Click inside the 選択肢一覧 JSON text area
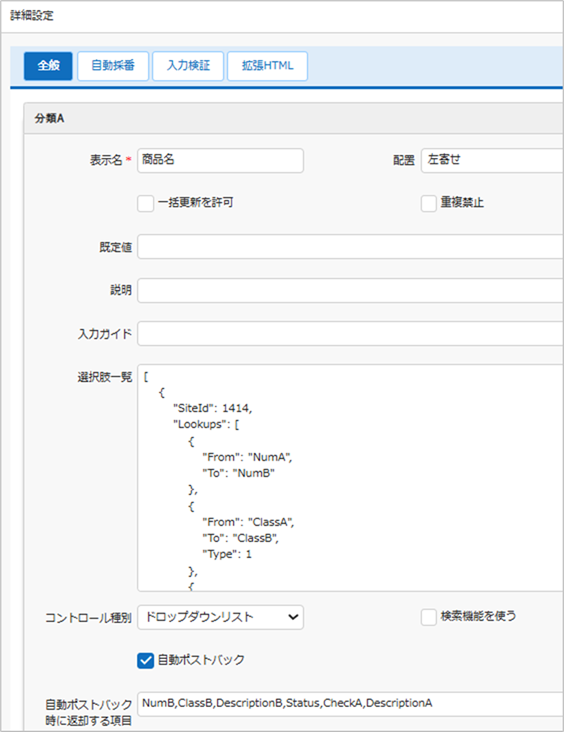The width and height of the screenshot is (568, 735). coord(350,478)
